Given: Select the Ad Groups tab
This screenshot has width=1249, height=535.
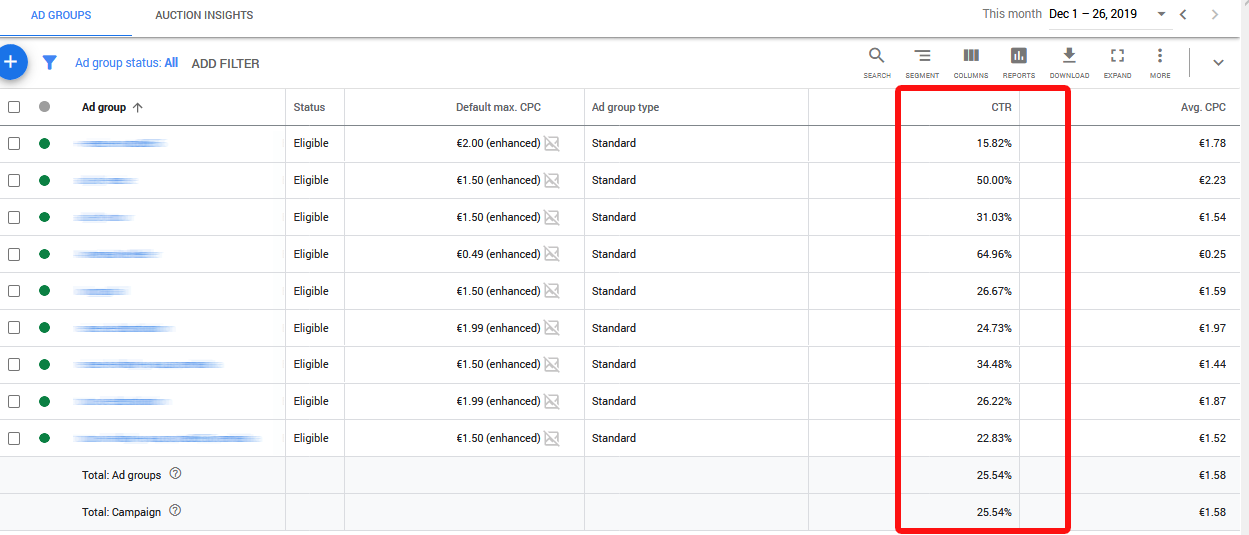Looking at the screenshot, I should click(x=61, y=15).
